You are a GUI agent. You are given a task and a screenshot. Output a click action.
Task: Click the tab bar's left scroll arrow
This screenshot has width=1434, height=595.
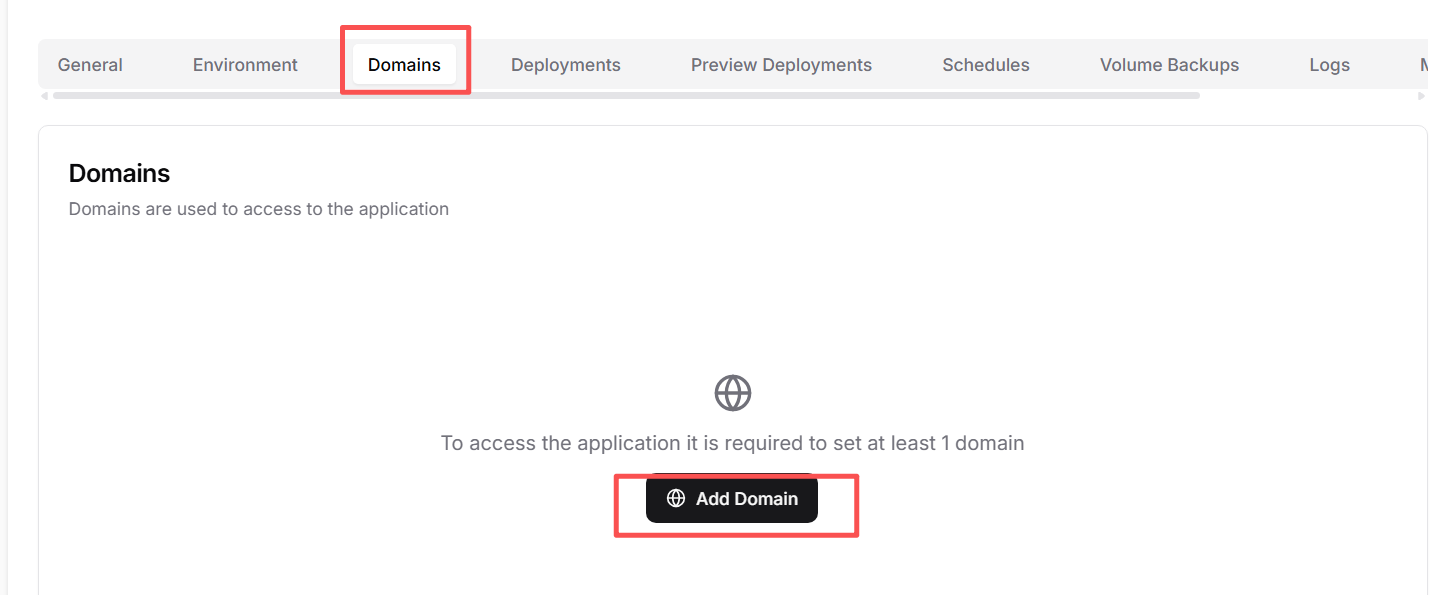44,96
